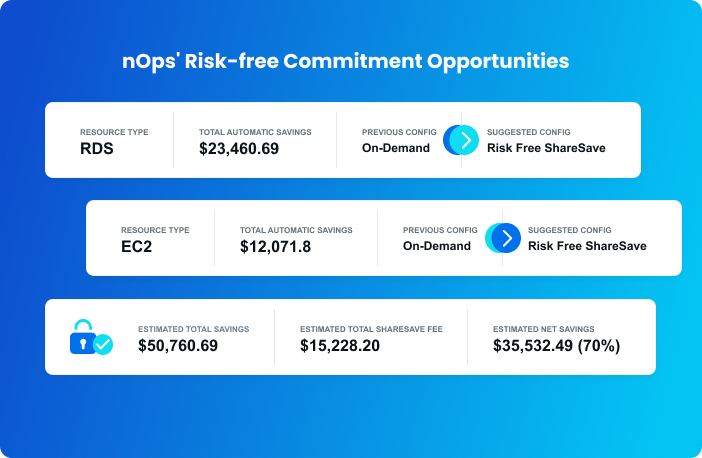Click Previous Config label in RDS row
The image size is (702, 458).
pos(399,132)
